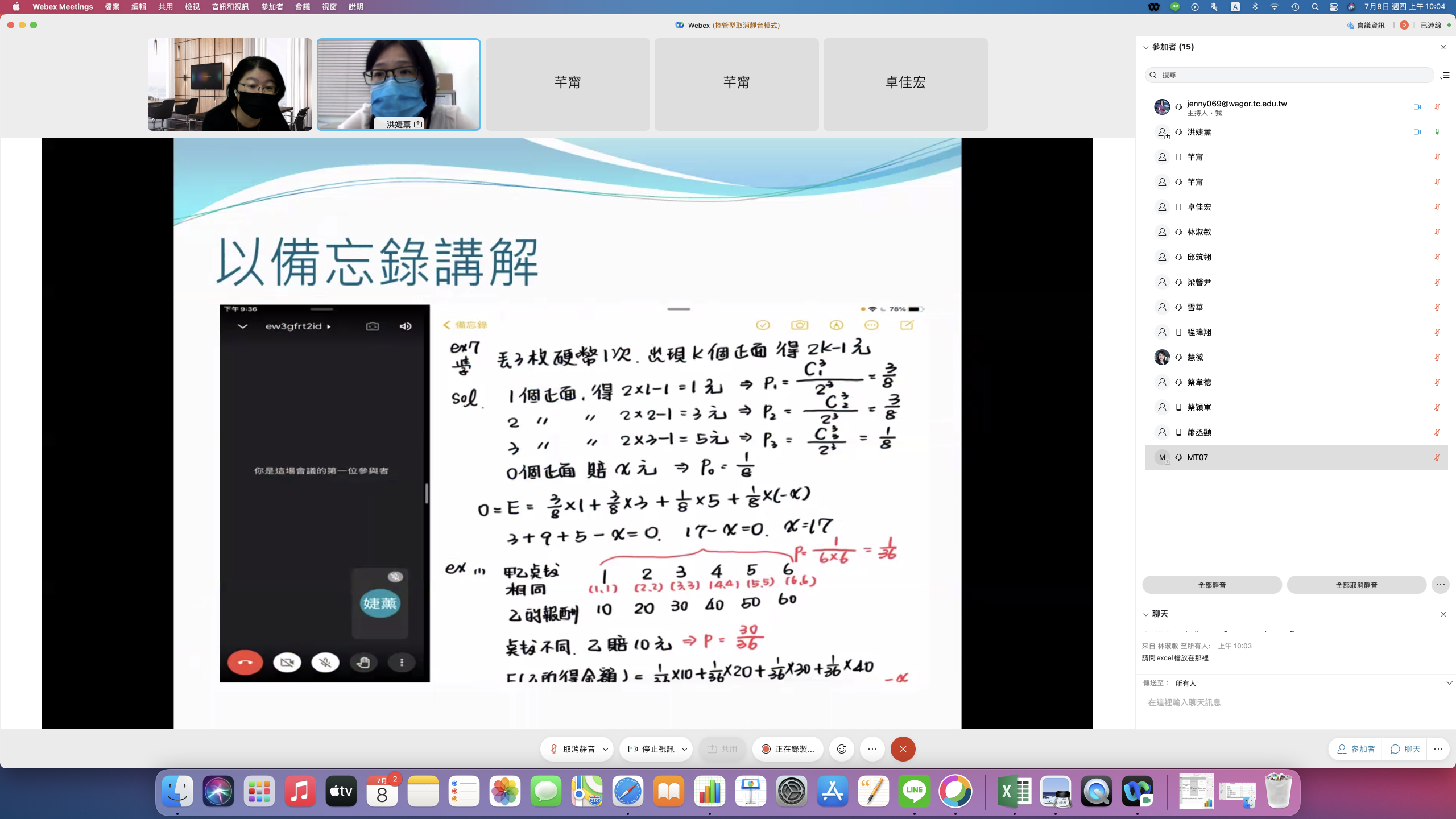Open 傳送至 recipient dropdown
Viewport: 1456px width, 819px height.
click(1449, 683)
